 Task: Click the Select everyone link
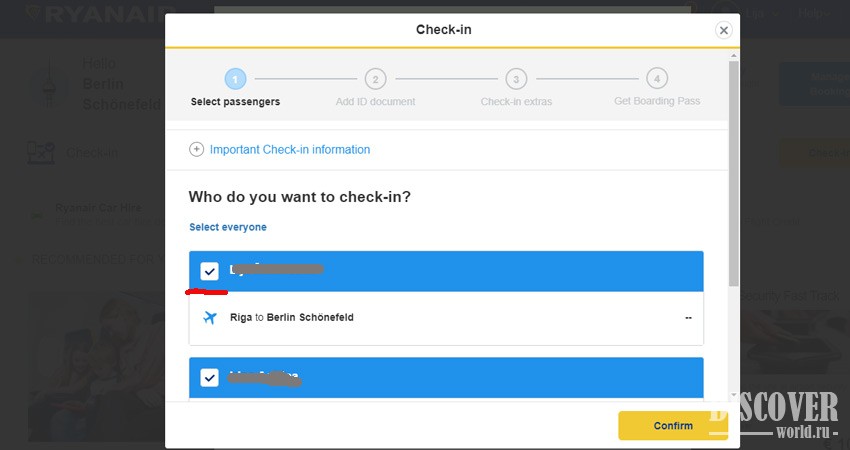228,227
